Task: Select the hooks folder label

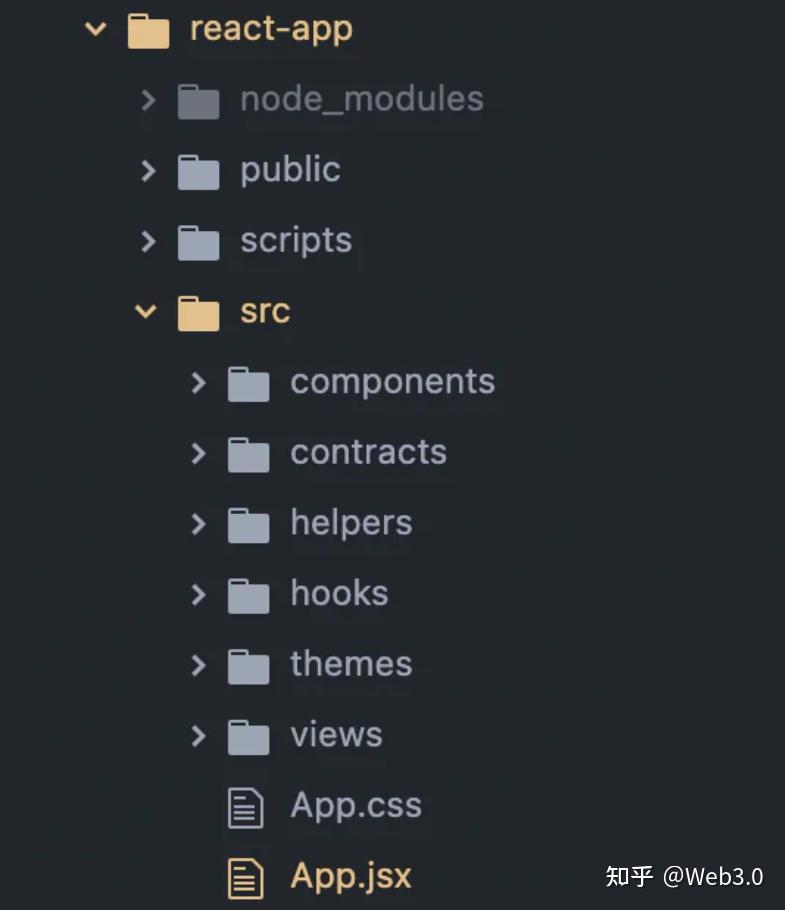Action: pos(339,593)
